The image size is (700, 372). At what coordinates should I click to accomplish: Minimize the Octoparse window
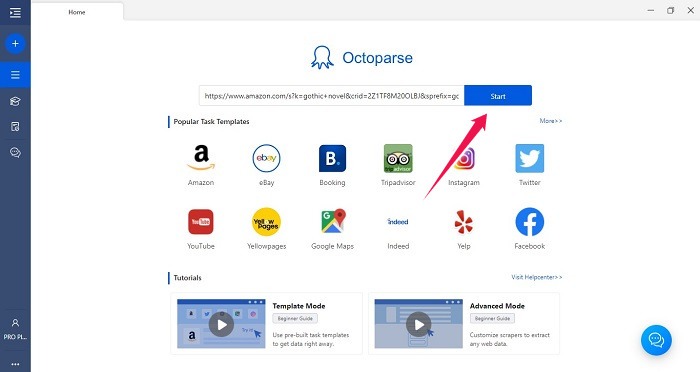click(651, 10)
